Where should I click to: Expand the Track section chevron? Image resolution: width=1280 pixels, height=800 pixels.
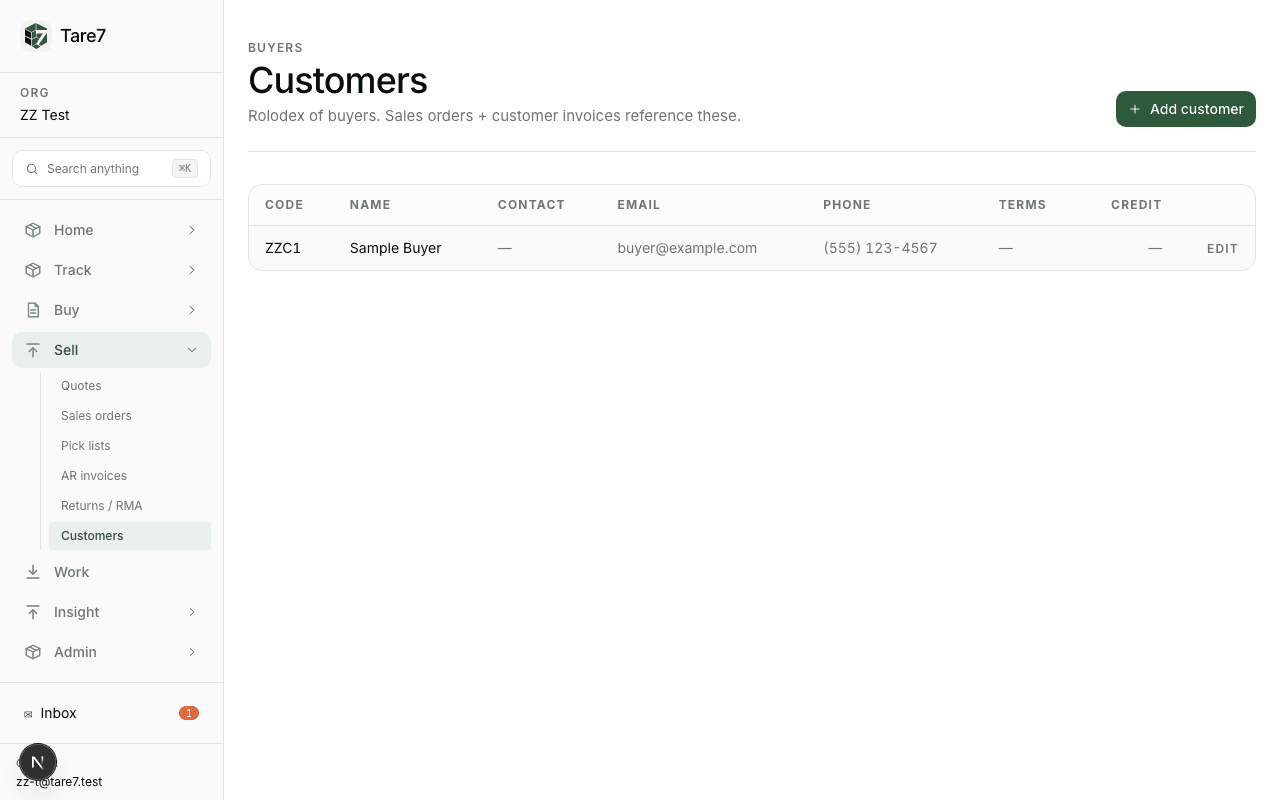192,270
